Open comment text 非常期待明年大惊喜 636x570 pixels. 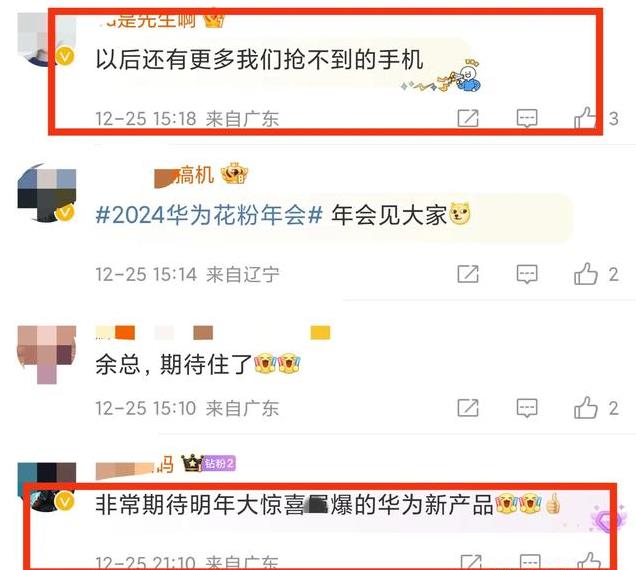294,504
